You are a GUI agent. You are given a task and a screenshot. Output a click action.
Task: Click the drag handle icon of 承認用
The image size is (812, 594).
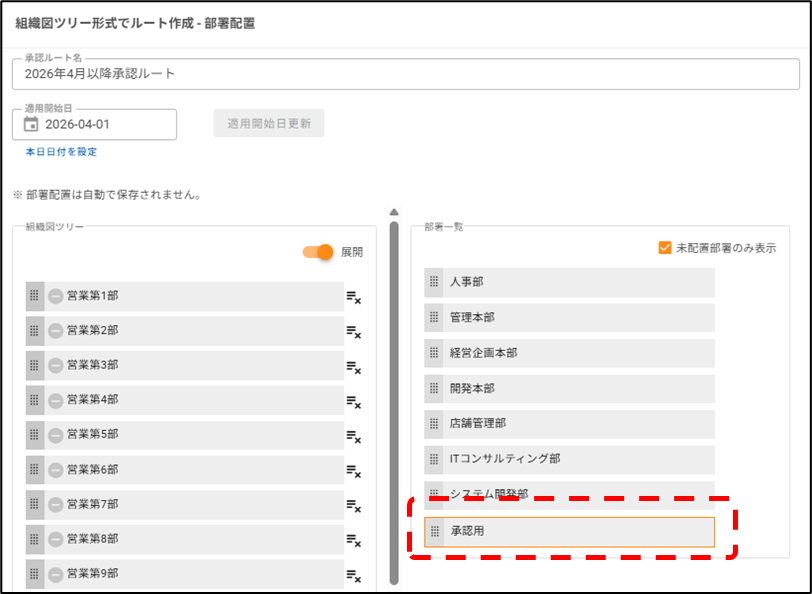click(x=434, y=532)
